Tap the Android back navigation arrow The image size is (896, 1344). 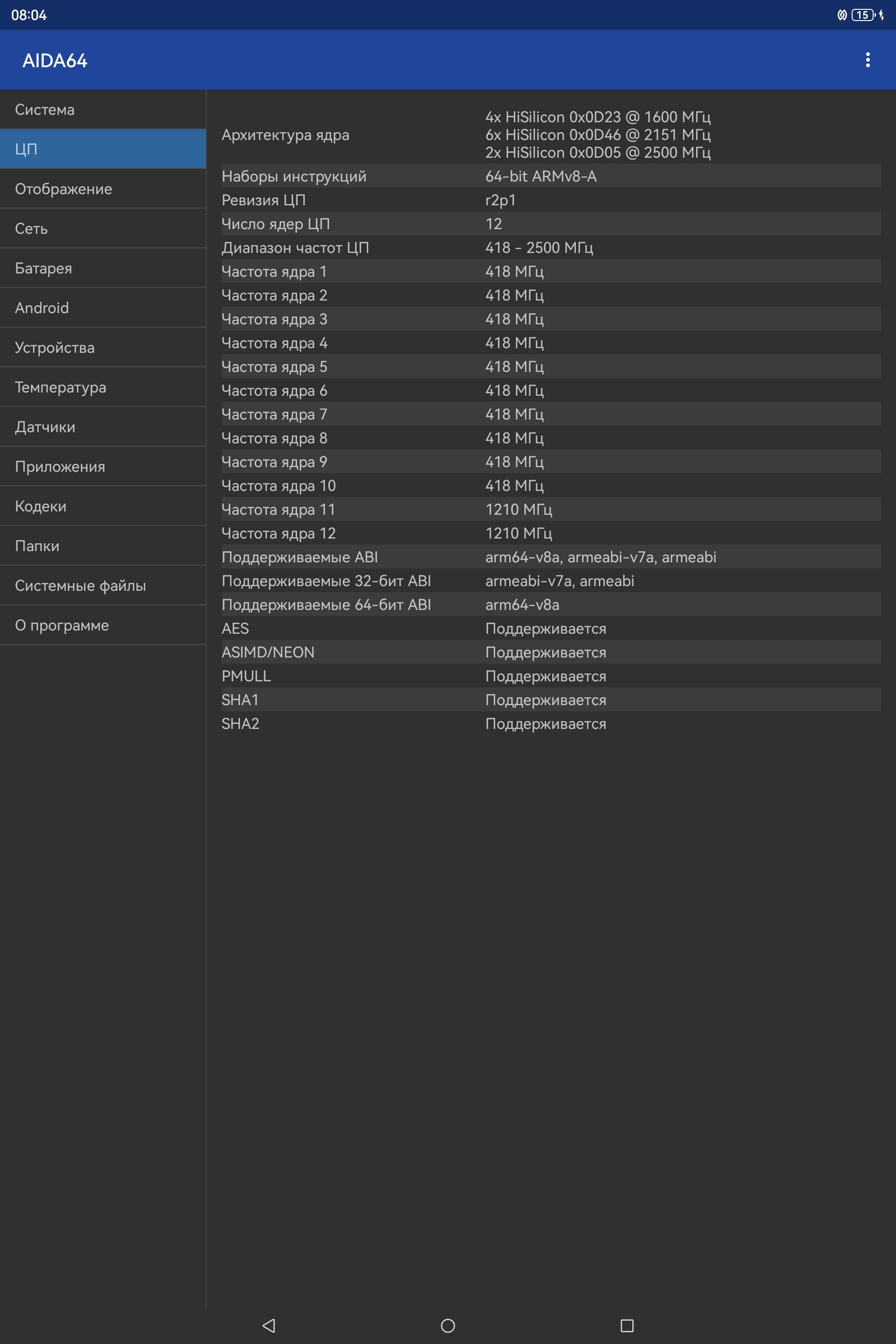(269, 1325)
